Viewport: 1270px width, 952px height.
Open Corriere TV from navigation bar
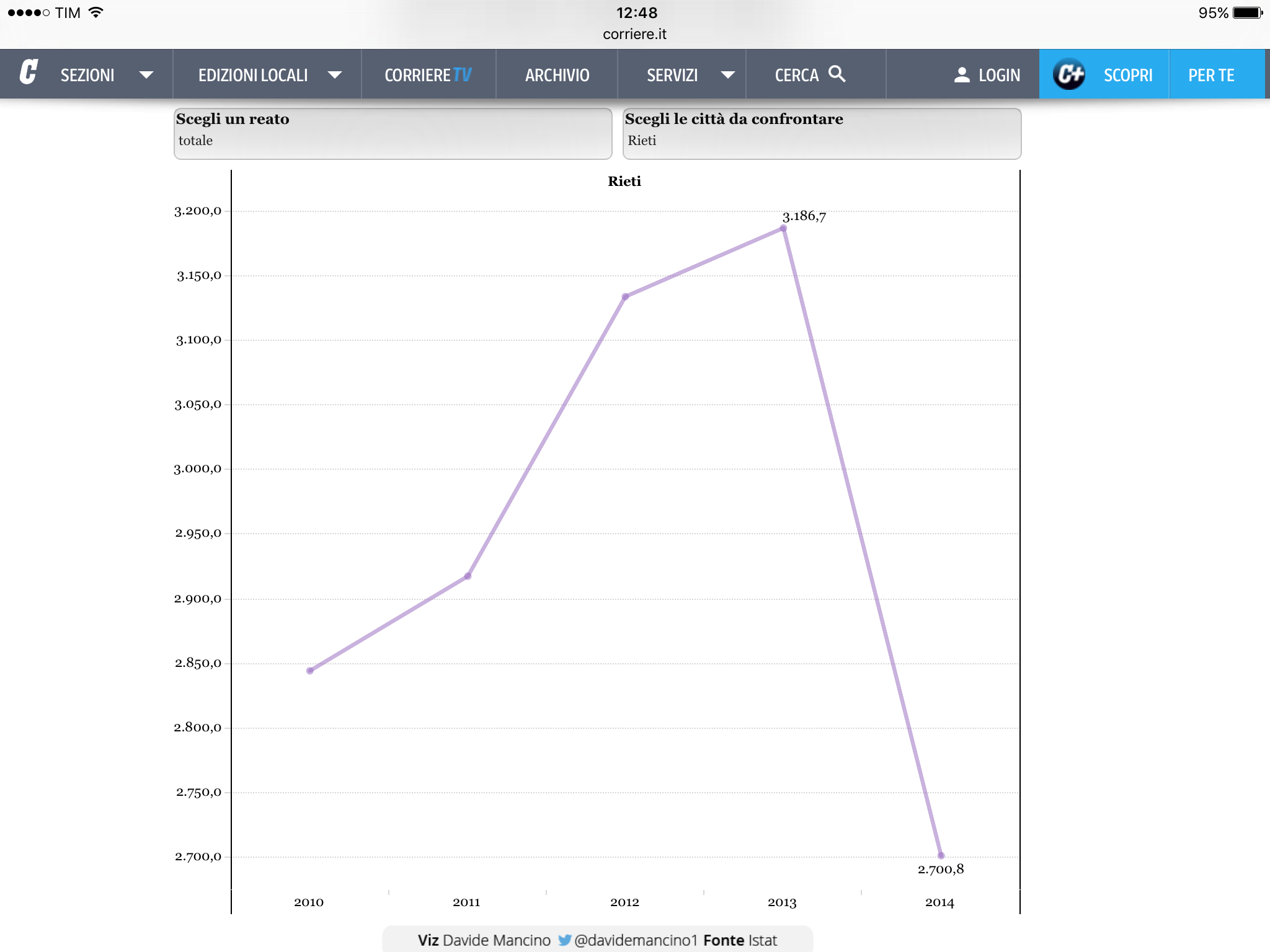coord(428,75)
